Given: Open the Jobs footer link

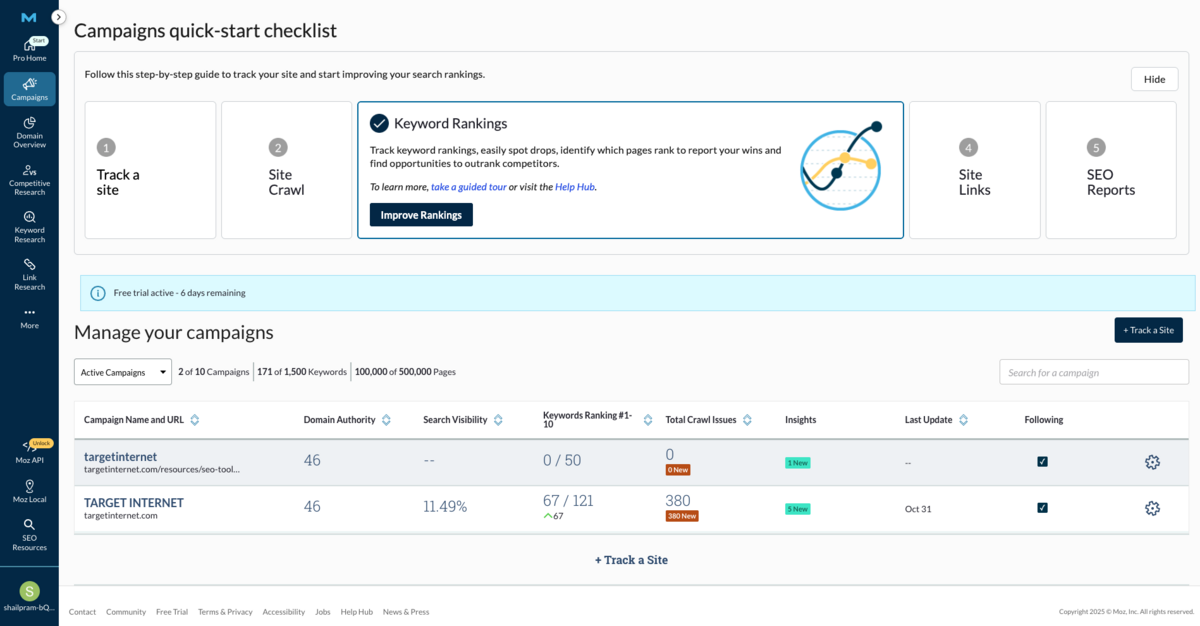Looking at the screenshot, I should point(323,612).
